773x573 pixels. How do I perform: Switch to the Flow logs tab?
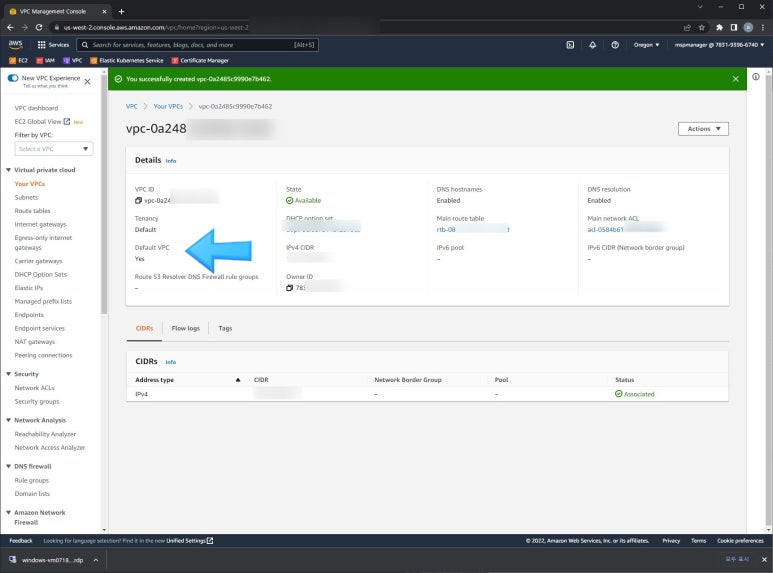(x=185, y=328)
